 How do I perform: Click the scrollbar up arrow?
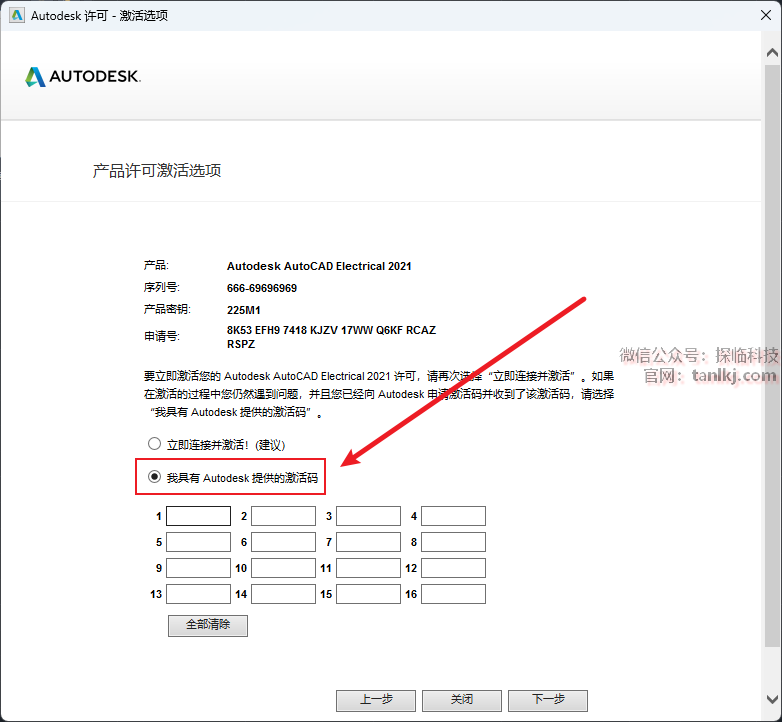[772, 52]
